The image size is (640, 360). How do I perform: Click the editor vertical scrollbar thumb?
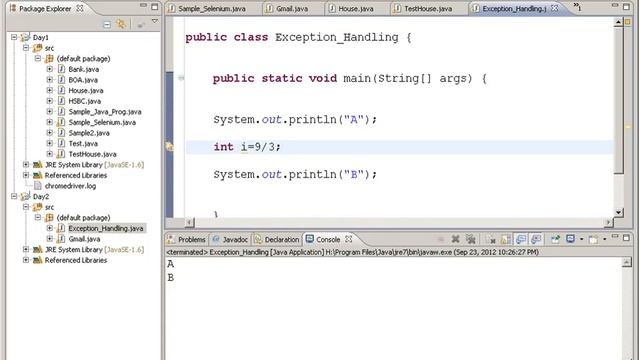pyautogui.click(x=618, y=100)
